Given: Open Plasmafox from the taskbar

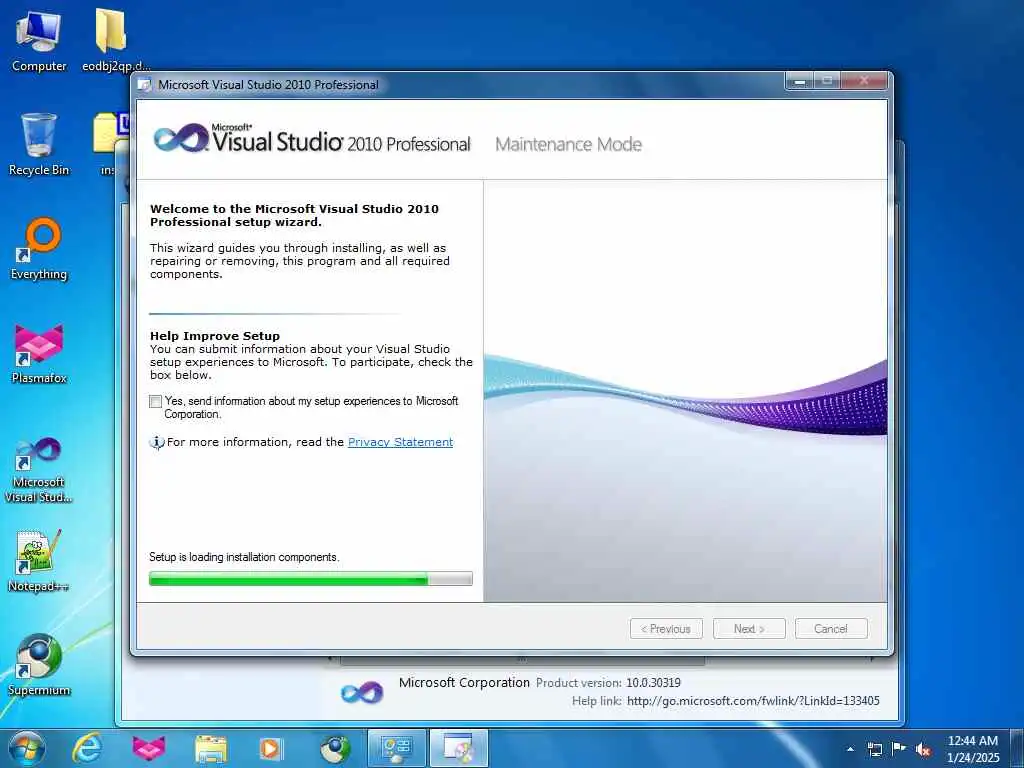Looking at the screenshot, I should coord(149,748).
